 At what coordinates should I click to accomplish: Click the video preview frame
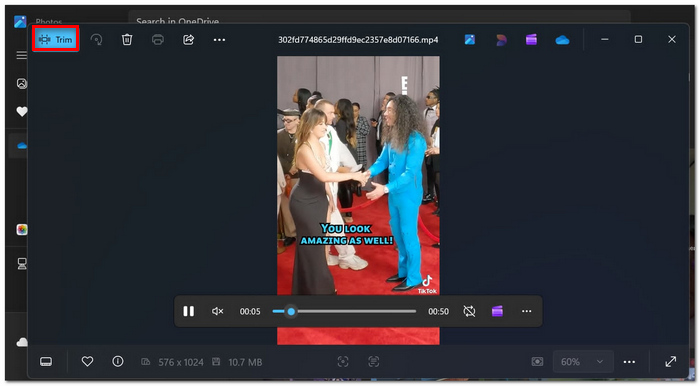pyautogui.click(x=358, y=200)
